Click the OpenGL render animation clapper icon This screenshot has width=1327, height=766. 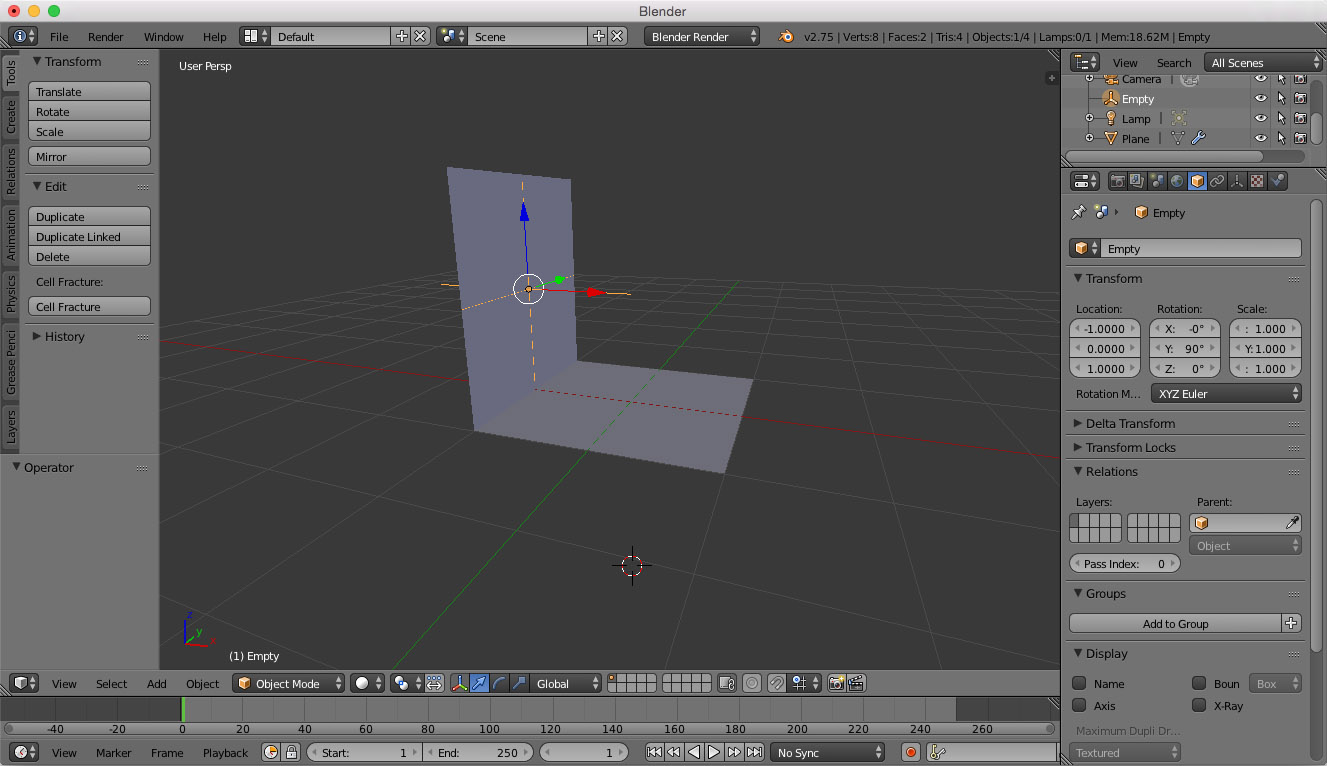point(856,683)
